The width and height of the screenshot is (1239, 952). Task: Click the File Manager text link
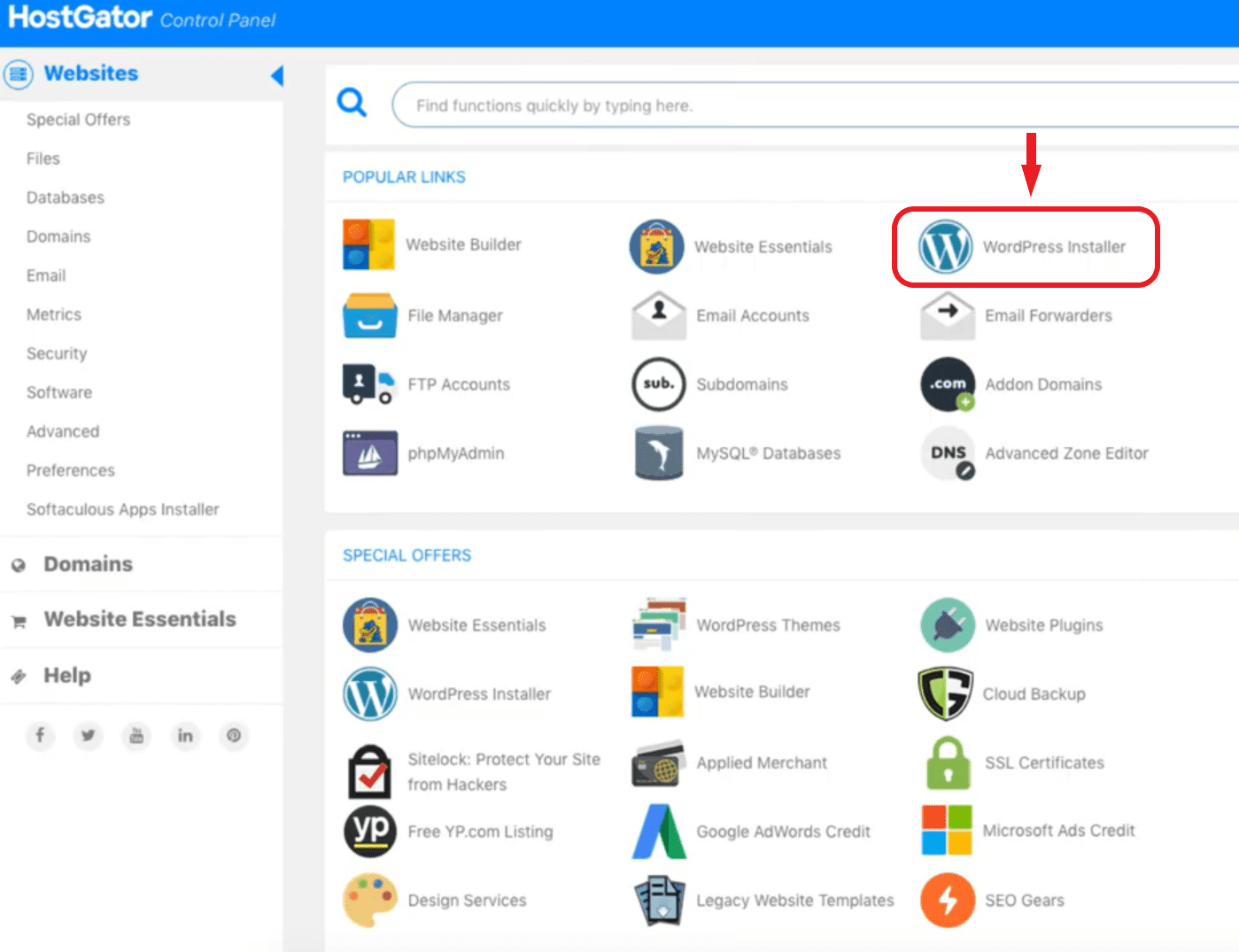455,315
